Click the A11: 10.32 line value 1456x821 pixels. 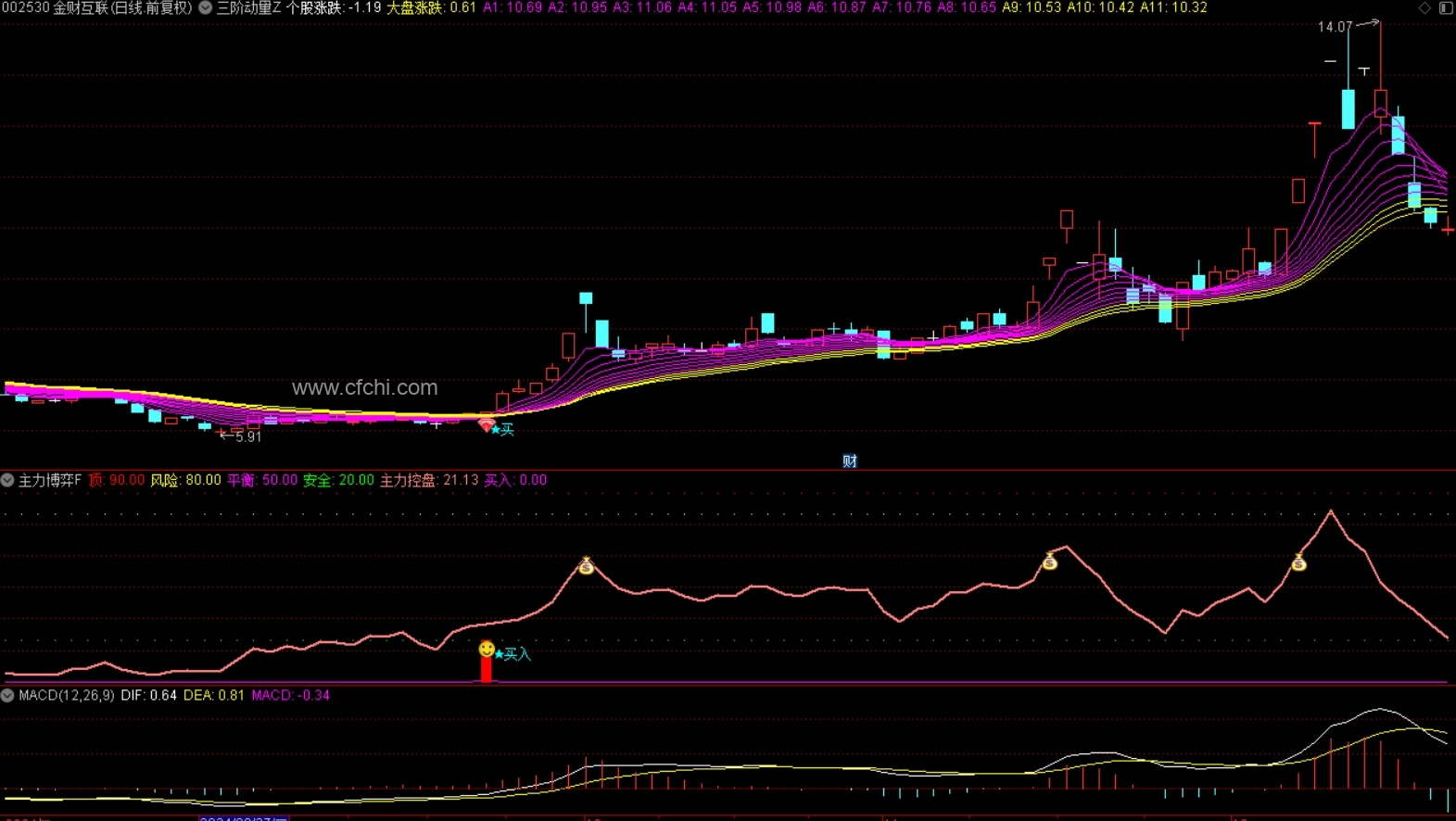click(1173, 7)
